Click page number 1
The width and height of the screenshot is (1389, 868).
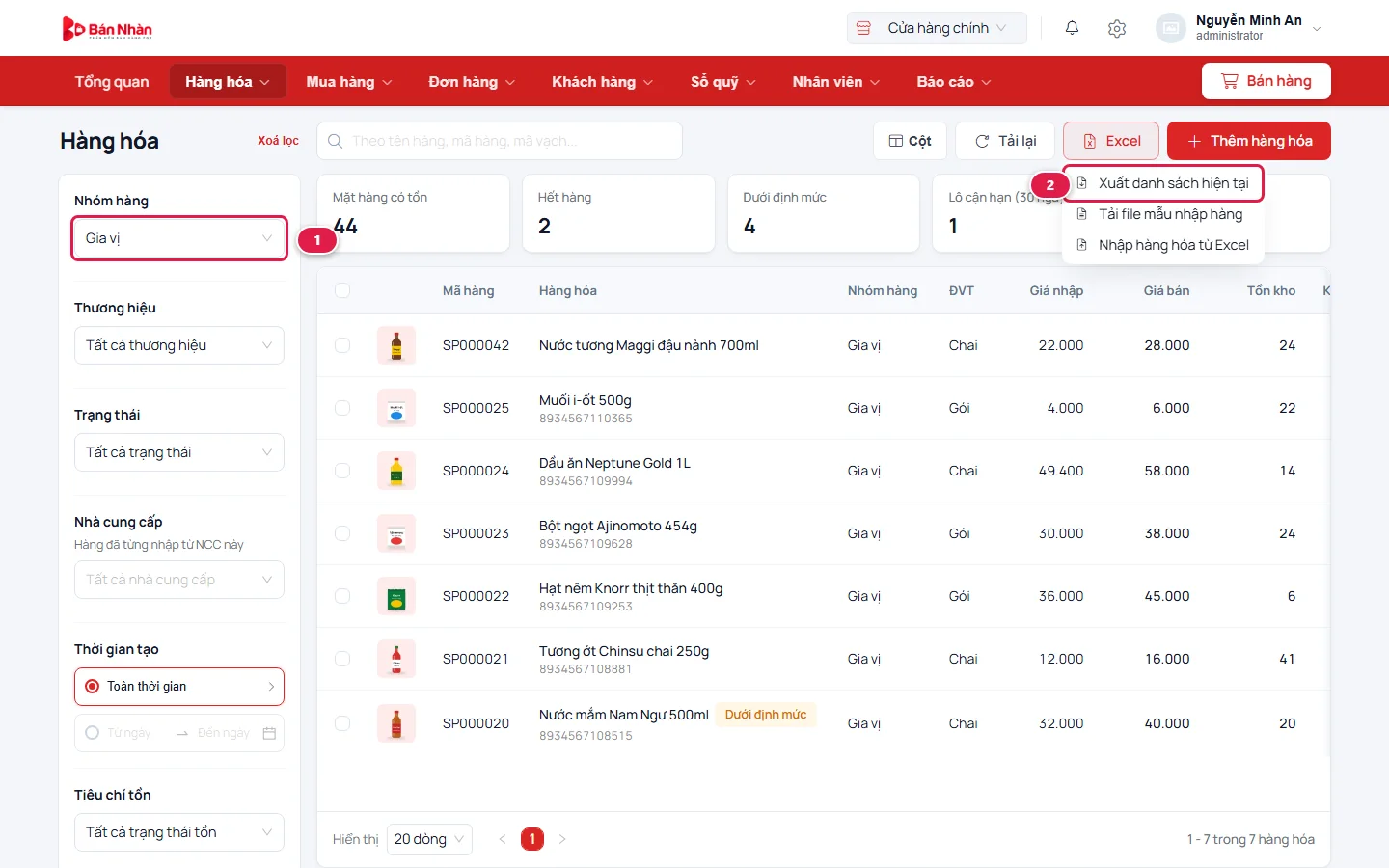(532, 839)
